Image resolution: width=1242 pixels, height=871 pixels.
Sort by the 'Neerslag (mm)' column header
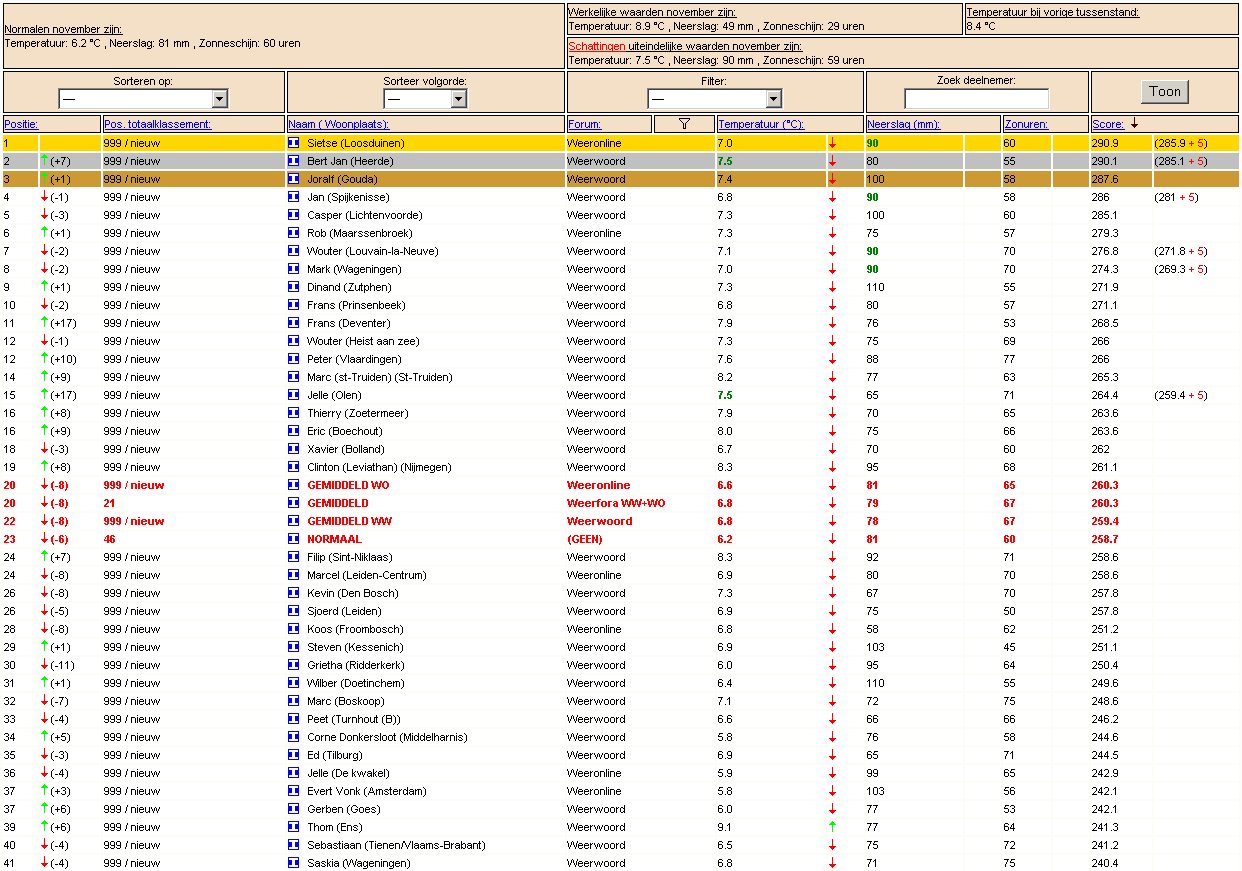click(x=904, y=124)
